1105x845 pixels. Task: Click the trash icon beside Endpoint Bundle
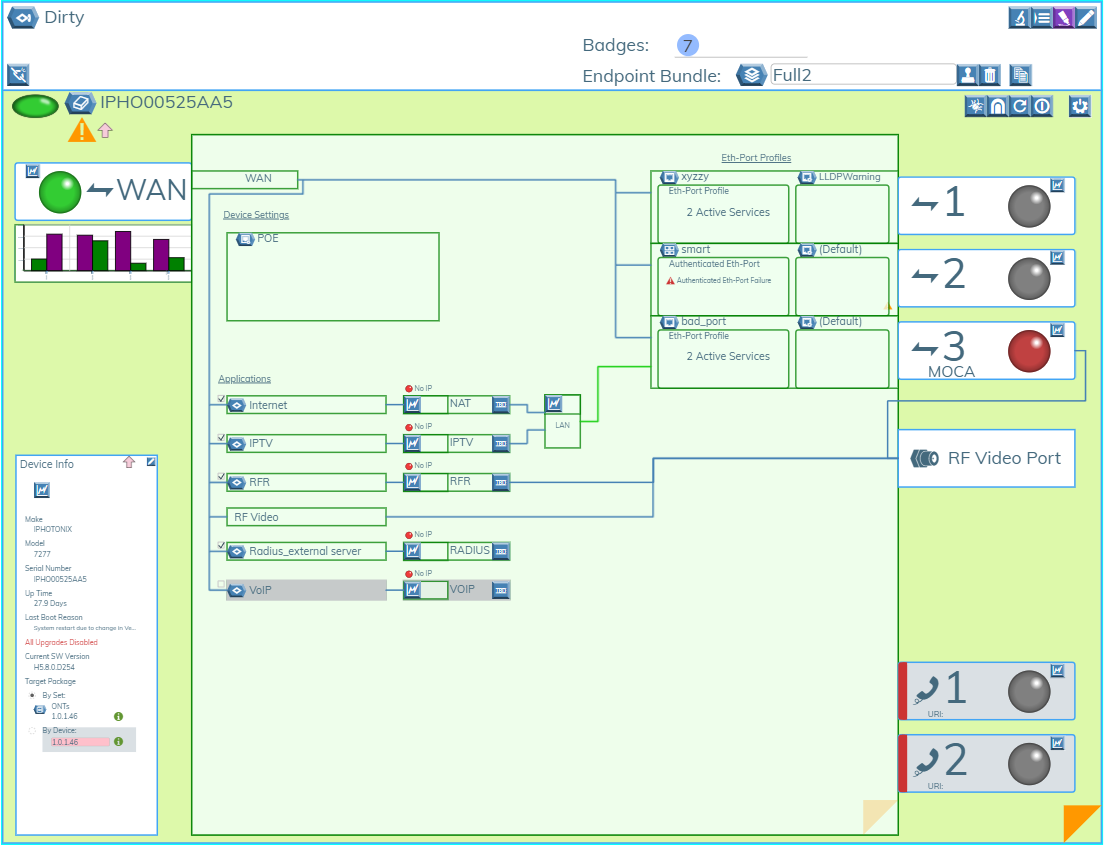point(989,75)
